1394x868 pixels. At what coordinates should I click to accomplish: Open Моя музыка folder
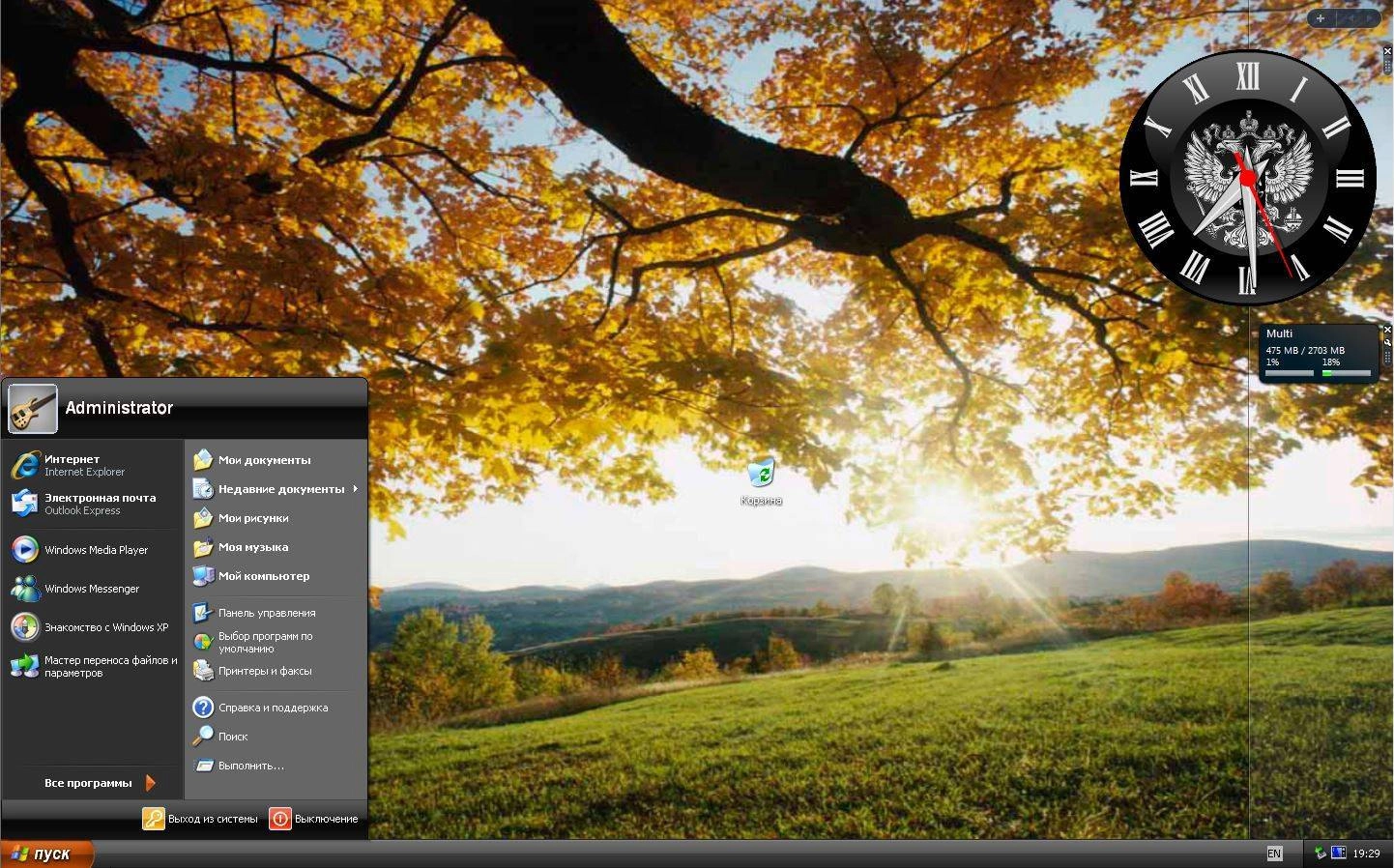(x=276, y=547)
